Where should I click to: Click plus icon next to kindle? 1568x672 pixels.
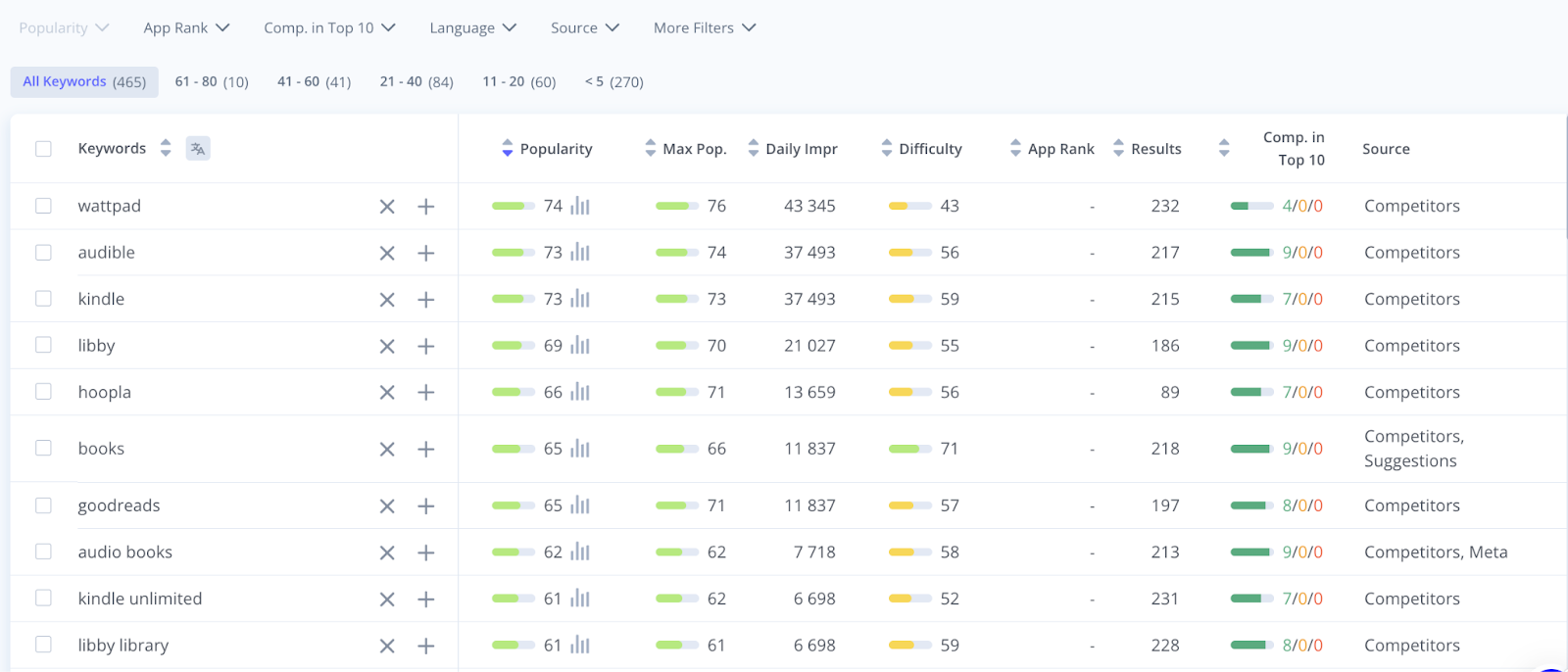point(425,300)
